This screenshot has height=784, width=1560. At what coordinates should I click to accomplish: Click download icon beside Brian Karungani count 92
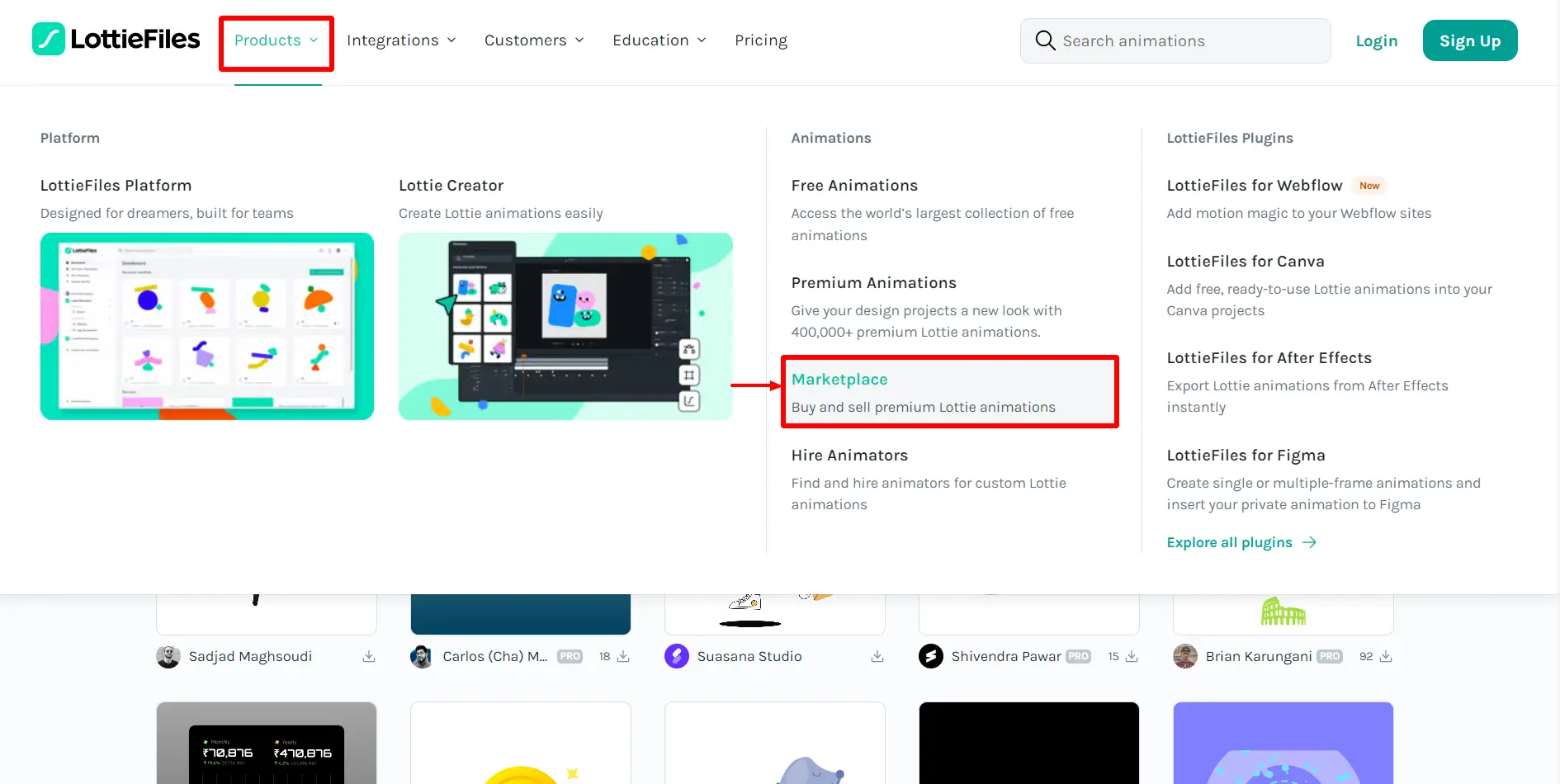(1386, 656)
